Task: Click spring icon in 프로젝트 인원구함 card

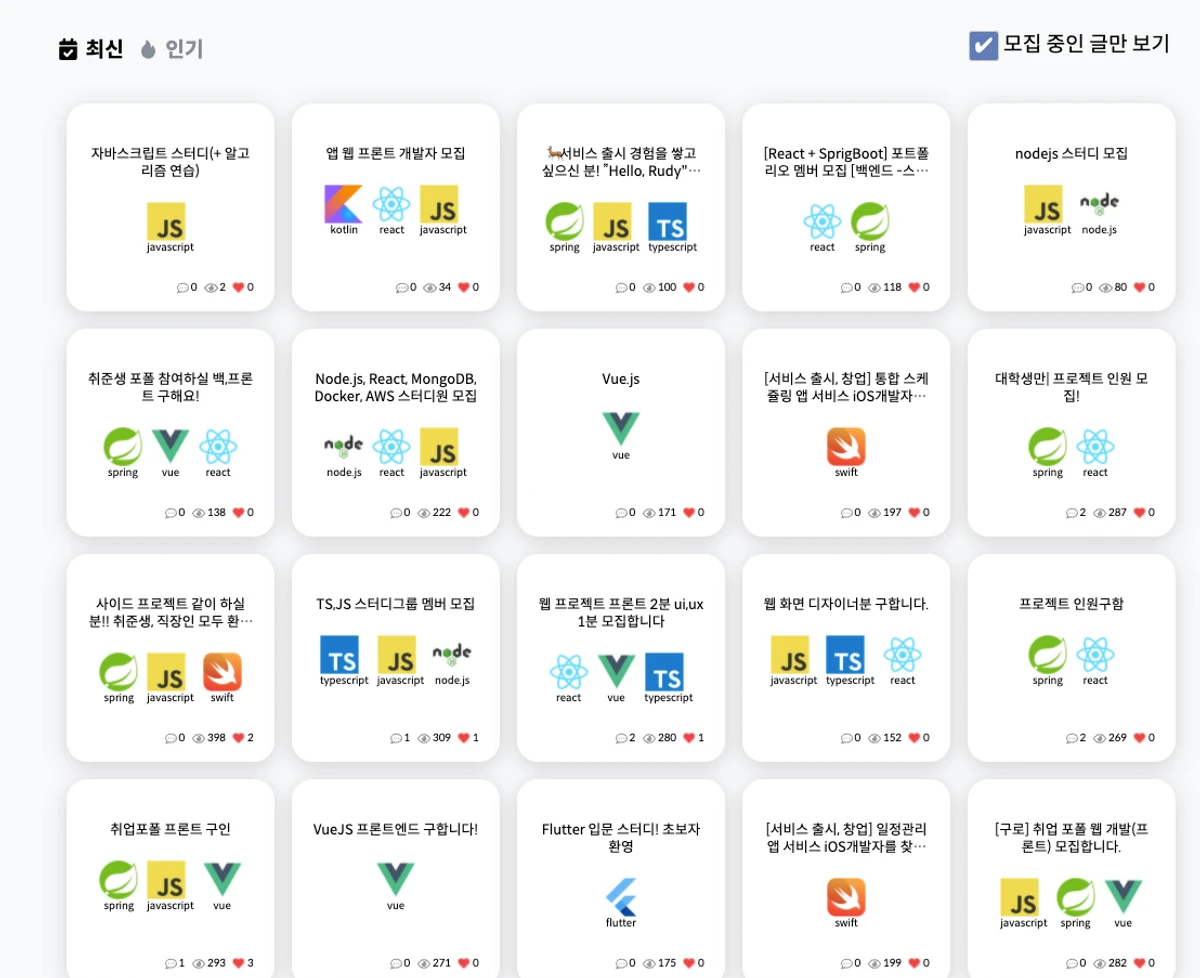Action: tap(1048, 655)
